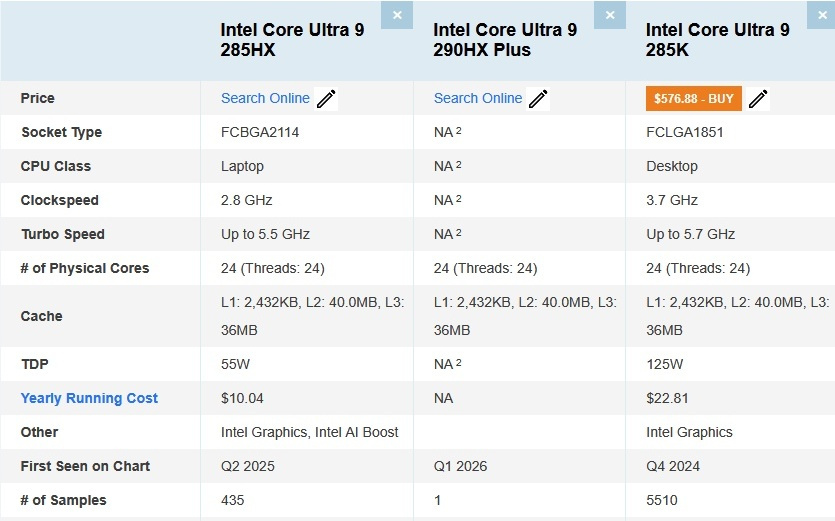Viewport: 835px width, 521px height.
Task: Click the # of Physical Cores label
Action: pyautogui.click(x=85, y=268)
